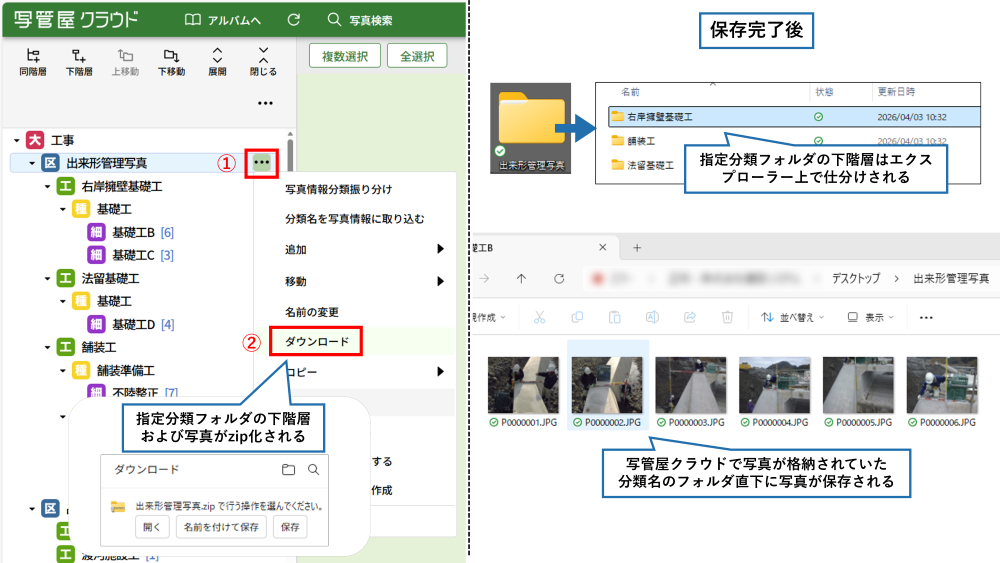The height and width of the screenshot is (563, 1000).
Task: Click the 展開 expand-all icon
Action: pyautogui.click(x=217, y=56)
